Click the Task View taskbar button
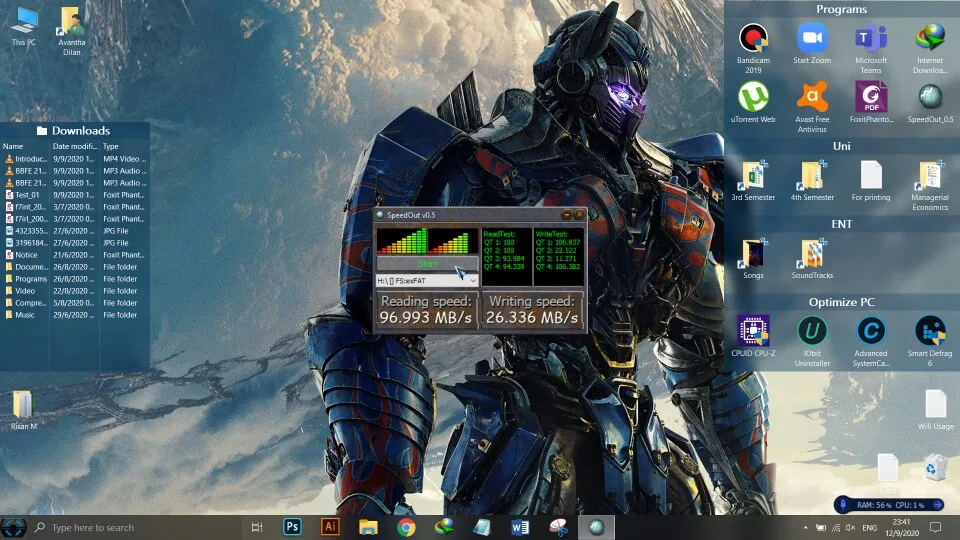 pos(257,527)
